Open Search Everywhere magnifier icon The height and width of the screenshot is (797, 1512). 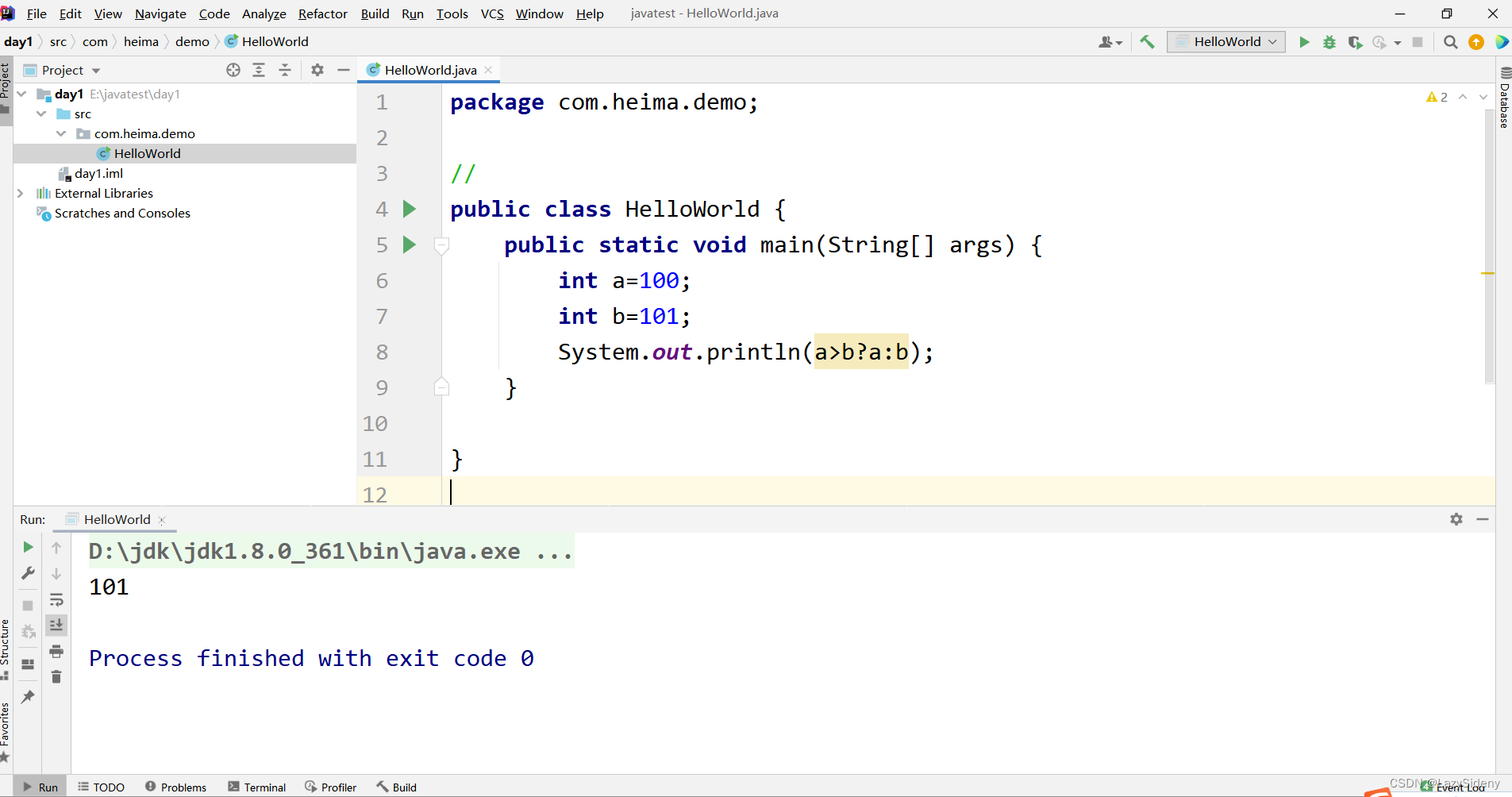coord(1450,42)
